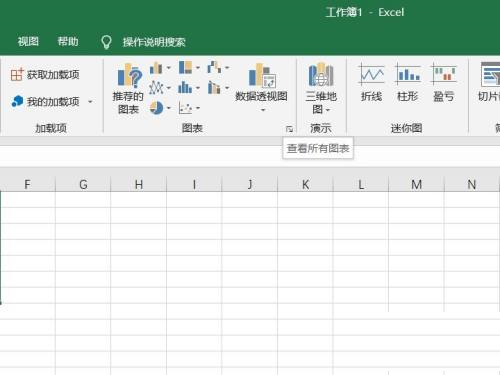The height and width of the screenshot is (375, 500).
Task: Insert pie chart icon
Action: click(x=156, y=108)
